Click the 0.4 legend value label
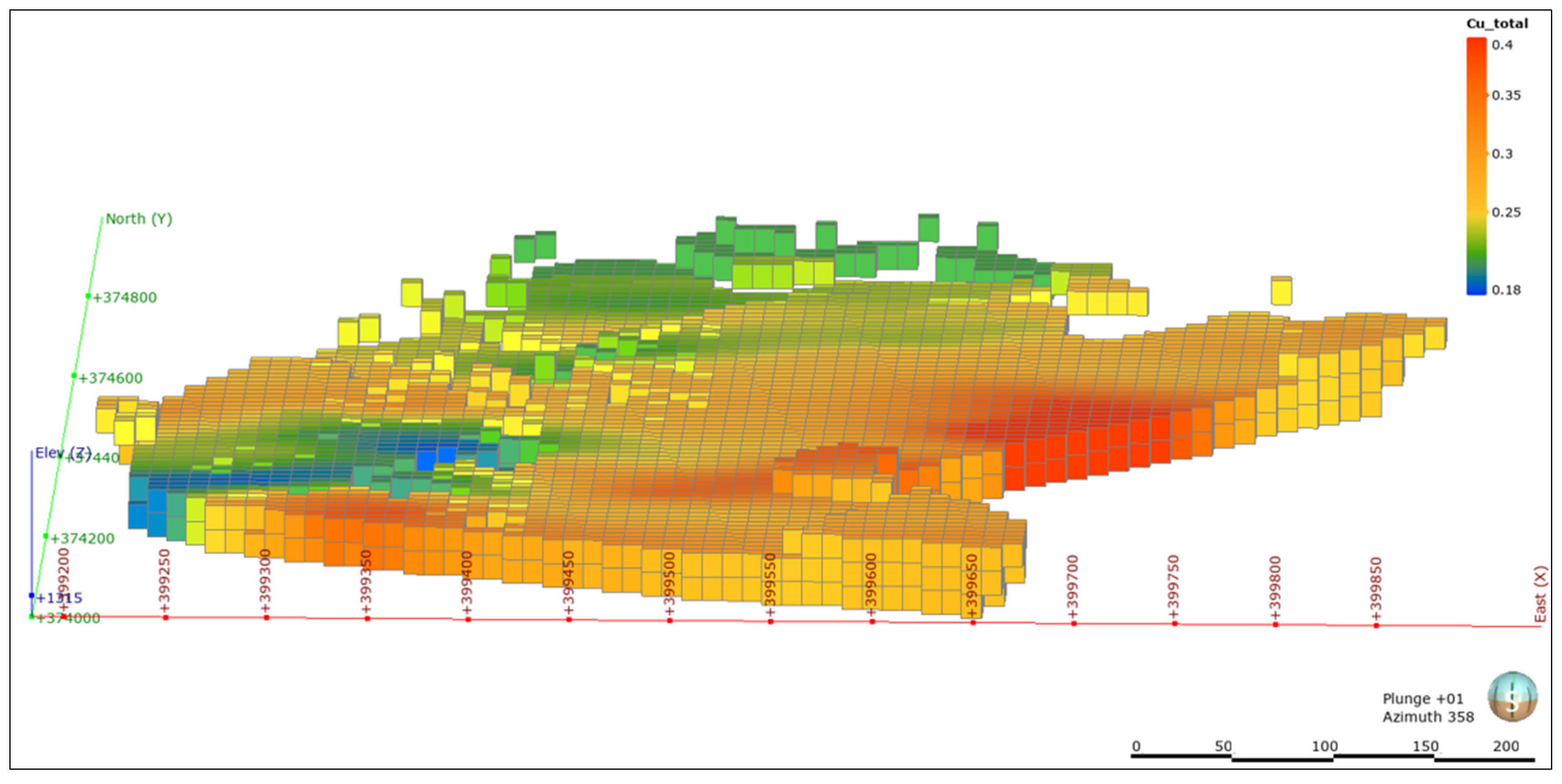1562x784 pixels. 1502,45
